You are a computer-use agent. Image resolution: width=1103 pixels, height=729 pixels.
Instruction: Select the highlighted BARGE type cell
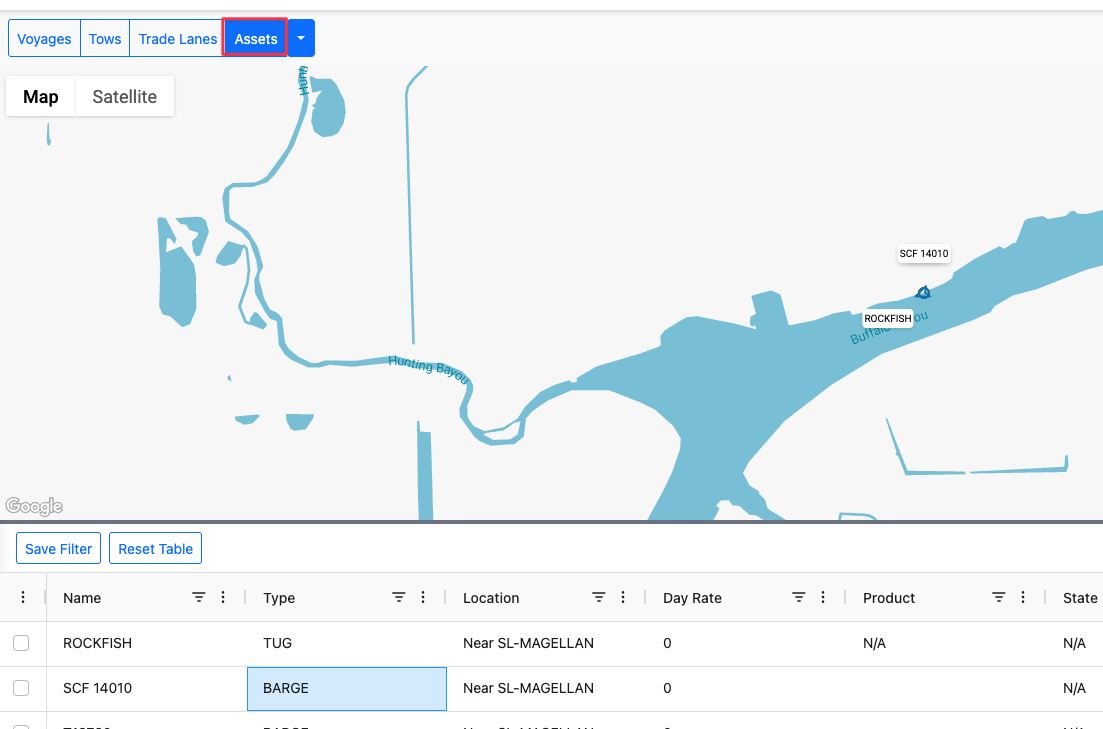[347, 689]
